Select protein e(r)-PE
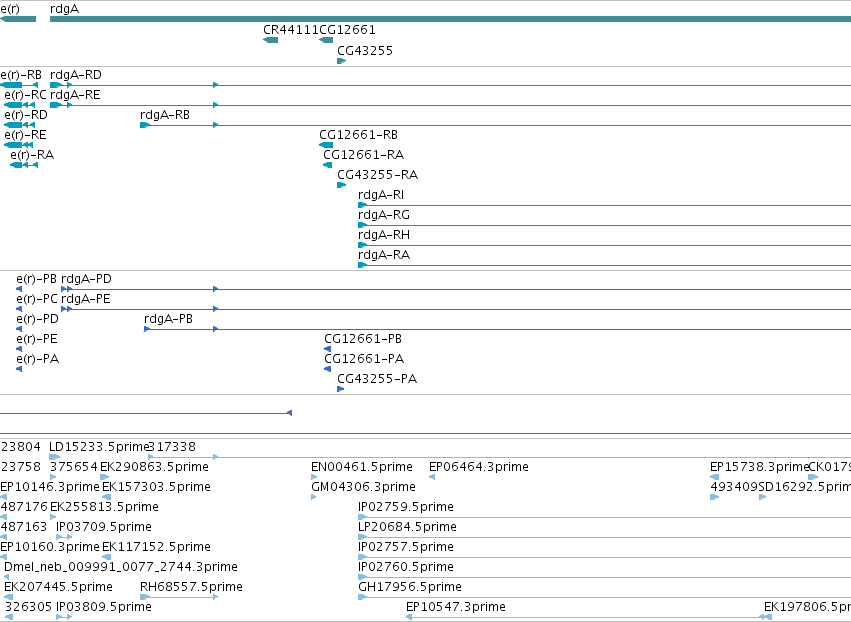 point(36,340)
